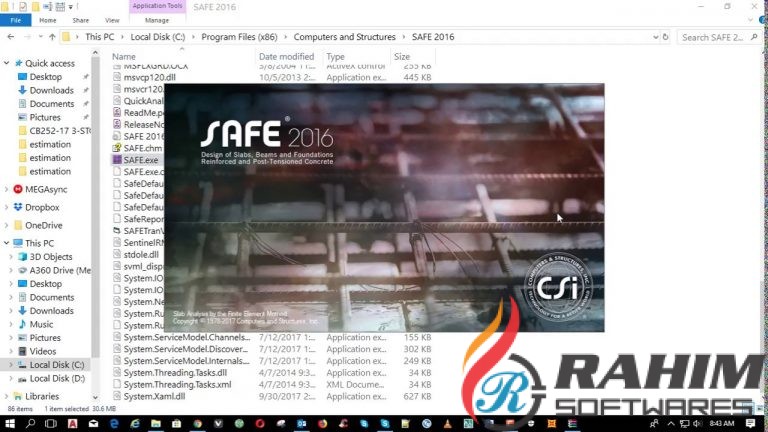Click Local Disk (C:) in the address breadcrumb

(158, 37)
